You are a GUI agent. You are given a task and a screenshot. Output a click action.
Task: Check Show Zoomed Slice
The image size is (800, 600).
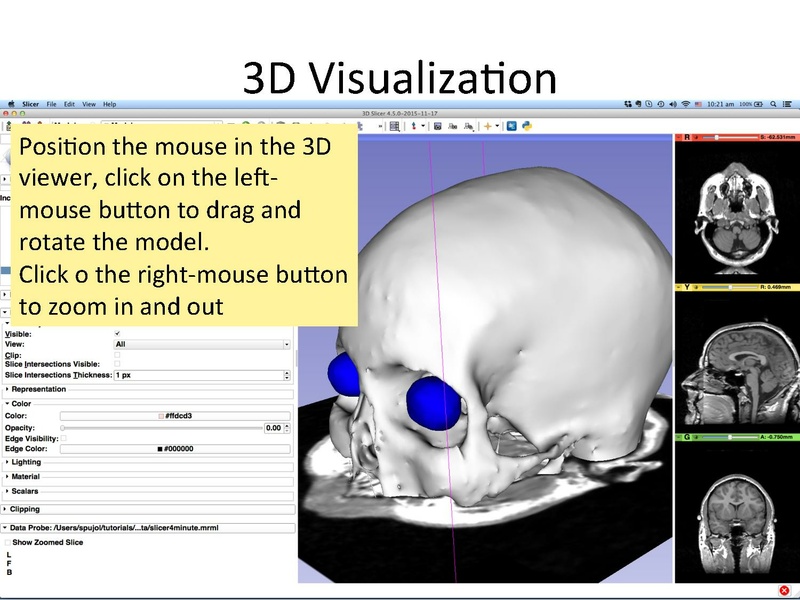[9, 541]
